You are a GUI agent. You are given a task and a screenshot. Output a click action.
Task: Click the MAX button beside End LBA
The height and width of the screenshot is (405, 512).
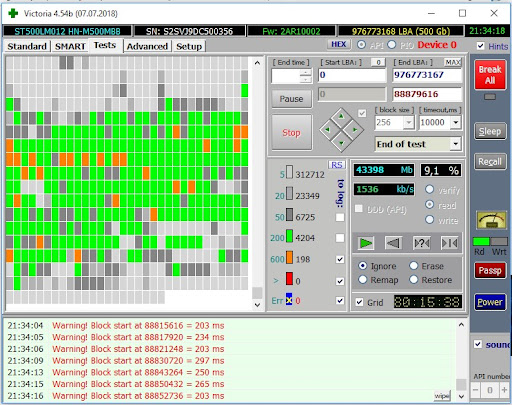coord(453,62)
